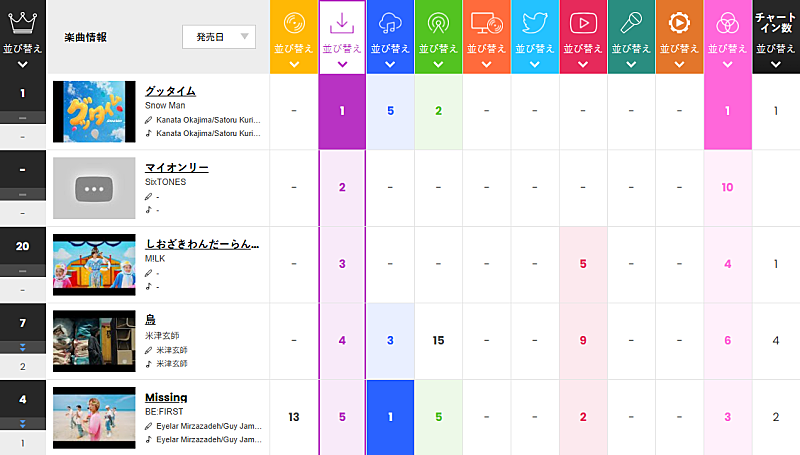Click CD rank 13 cell for Missing
Image resolution: width=800 pixels, height=455 pixels.
[x=294, y=417]
